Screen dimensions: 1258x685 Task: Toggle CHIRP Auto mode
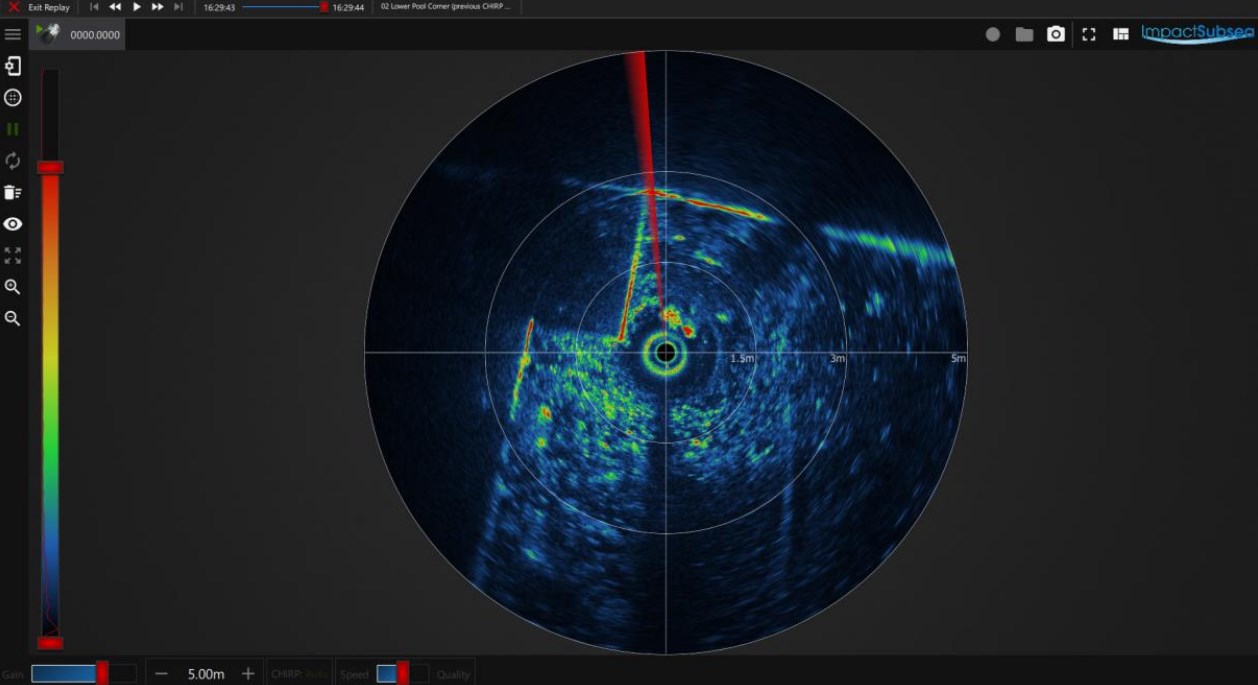click(297, 673)
